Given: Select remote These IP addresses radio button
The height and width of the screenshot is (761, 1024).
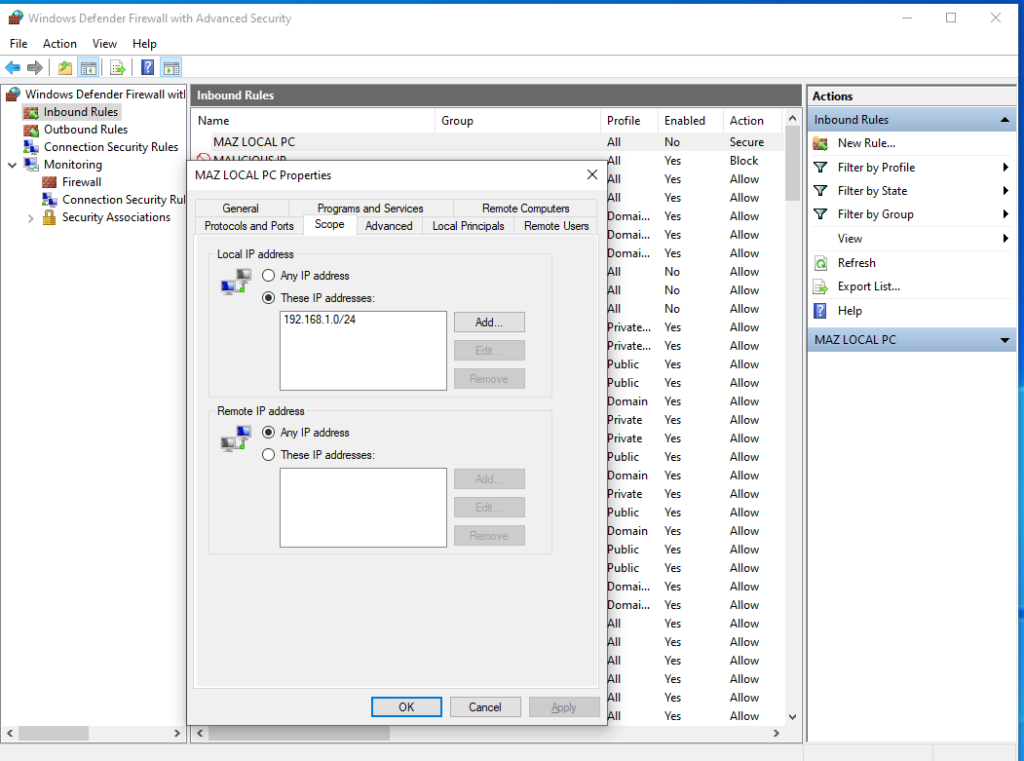Looking at the screenshot, I should tap(268, 454).
